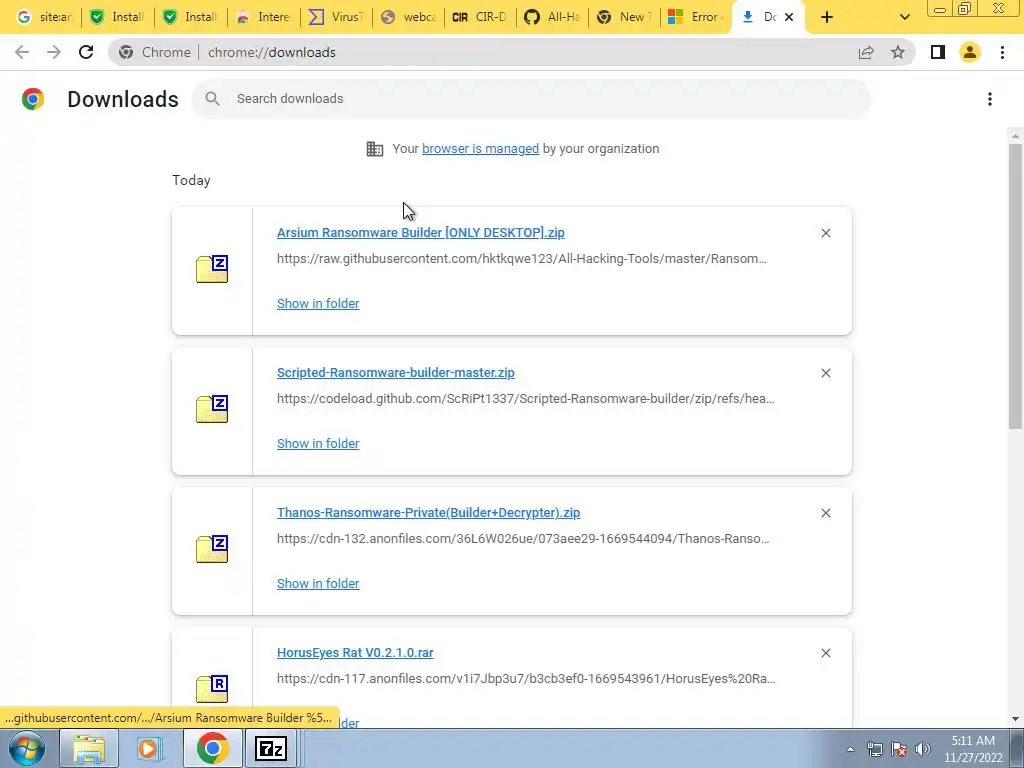Remove Scripted-Ransomware-builder-master.zip from the list
Image resolution: width=1024 pixels, height=768 pixels.
click(x=825, y=373)
